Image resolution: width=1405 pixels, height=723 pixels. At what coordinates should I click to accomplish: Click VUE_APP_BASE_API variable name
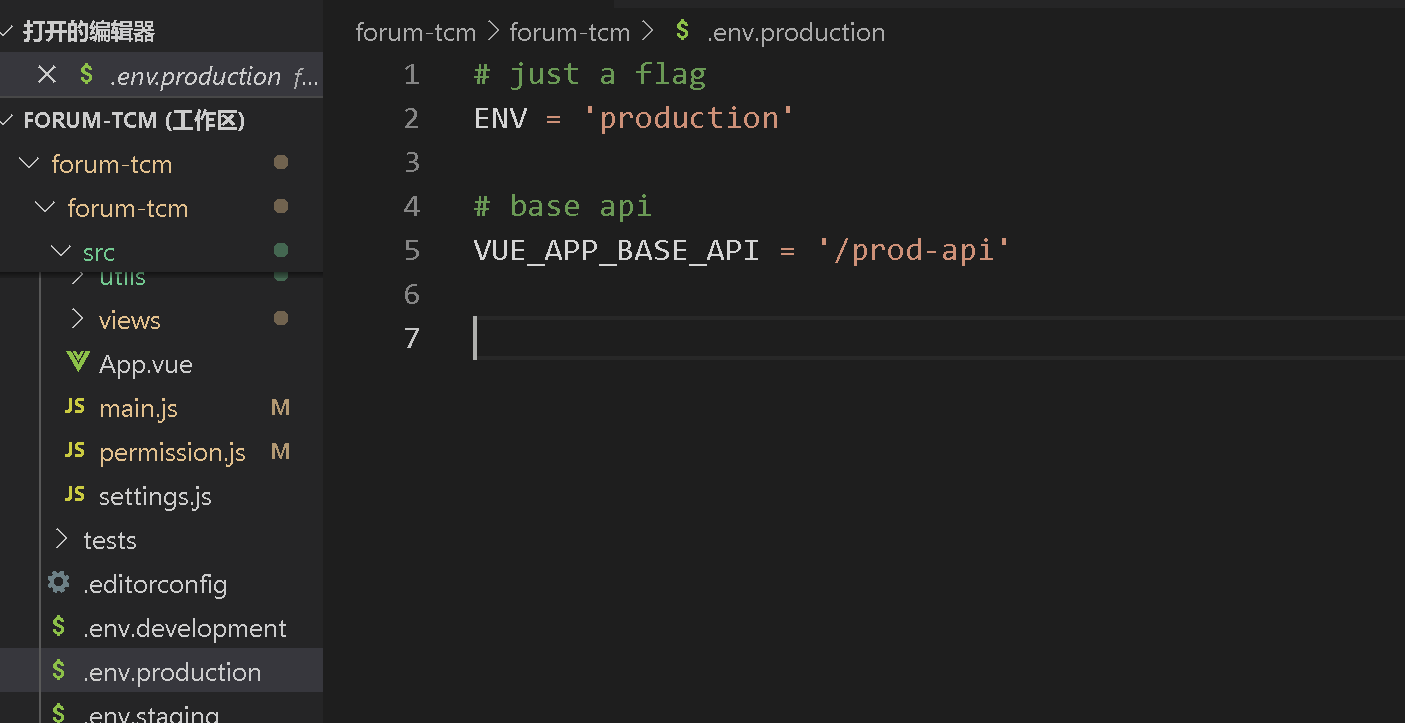coord(617,250)
